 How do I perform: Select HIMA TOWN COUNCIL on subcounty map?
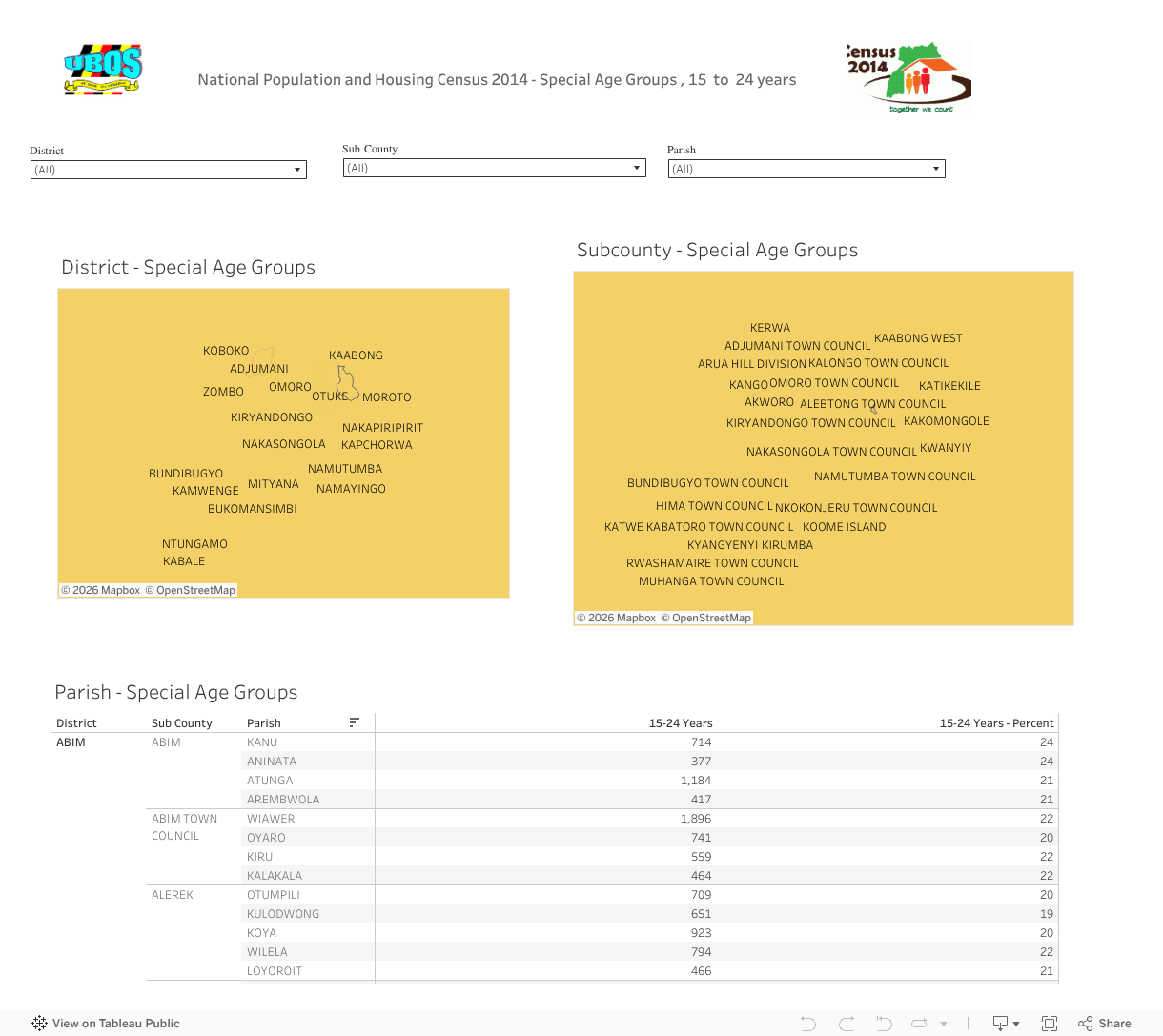click(714, 506)
